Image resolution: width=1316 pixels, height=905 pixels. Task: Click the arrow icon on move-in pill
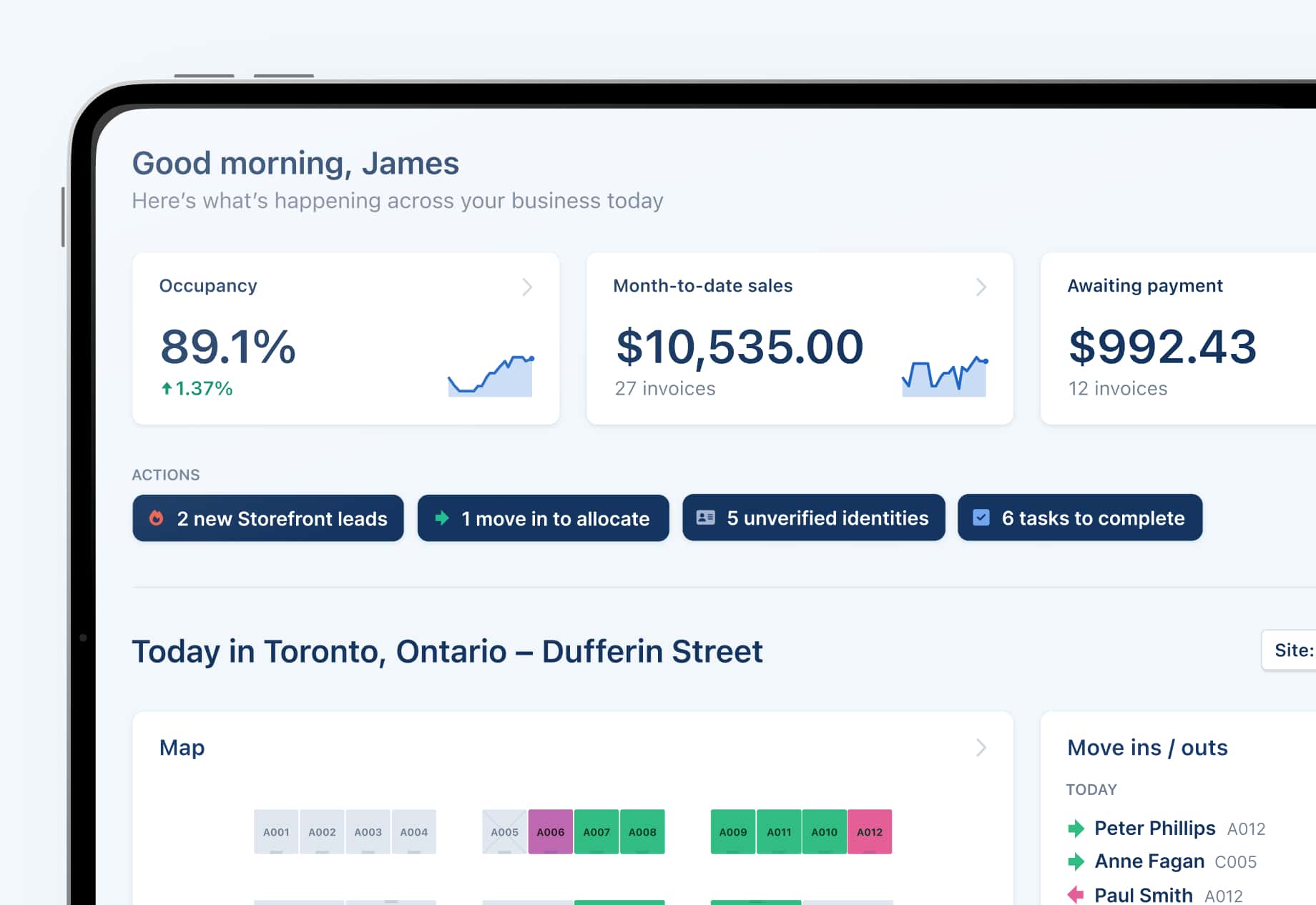(442, 518)
